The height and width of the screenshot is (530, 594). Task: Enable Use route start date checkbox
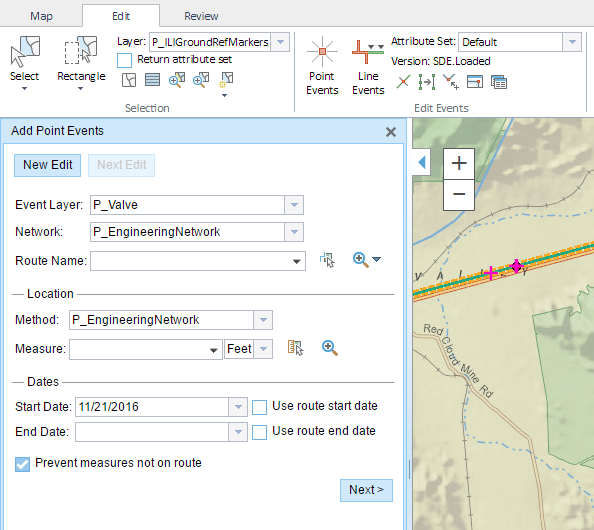[x=259, y=407]
